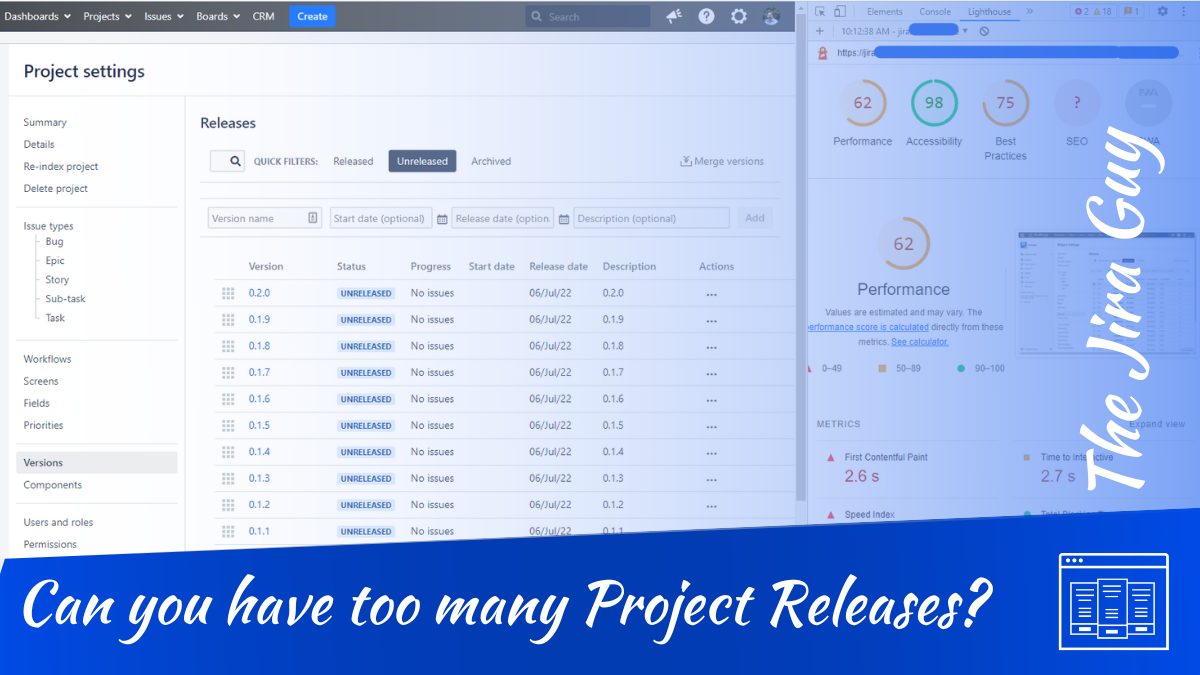Screen dimensions: 1200x675
Task: Click the DevTools inspect element icon
Action: [x=819, y=11]
